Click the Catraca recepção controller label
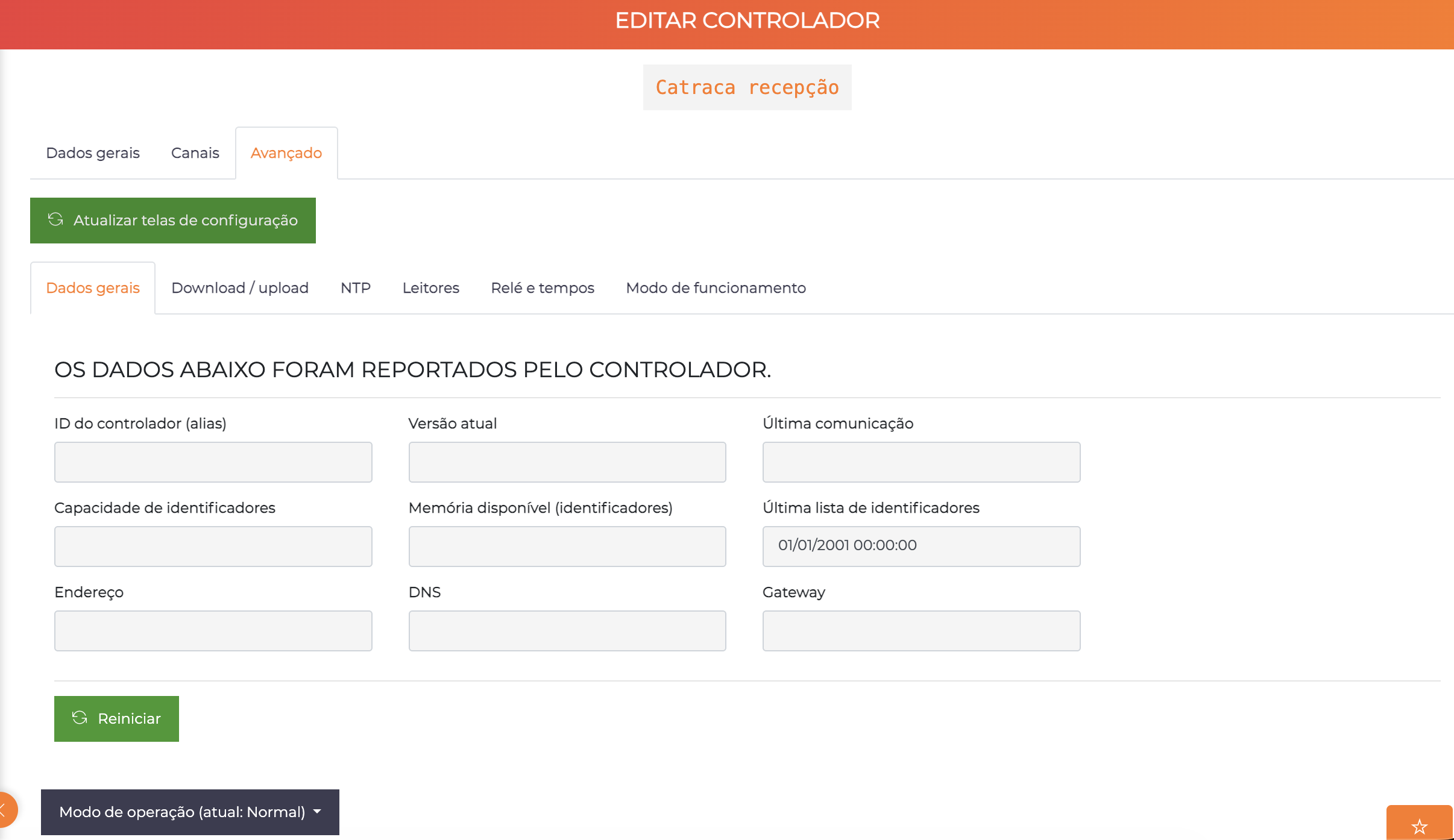This screenshot has height=840, width=1454. pyautogui.click(x=747, y=87)
